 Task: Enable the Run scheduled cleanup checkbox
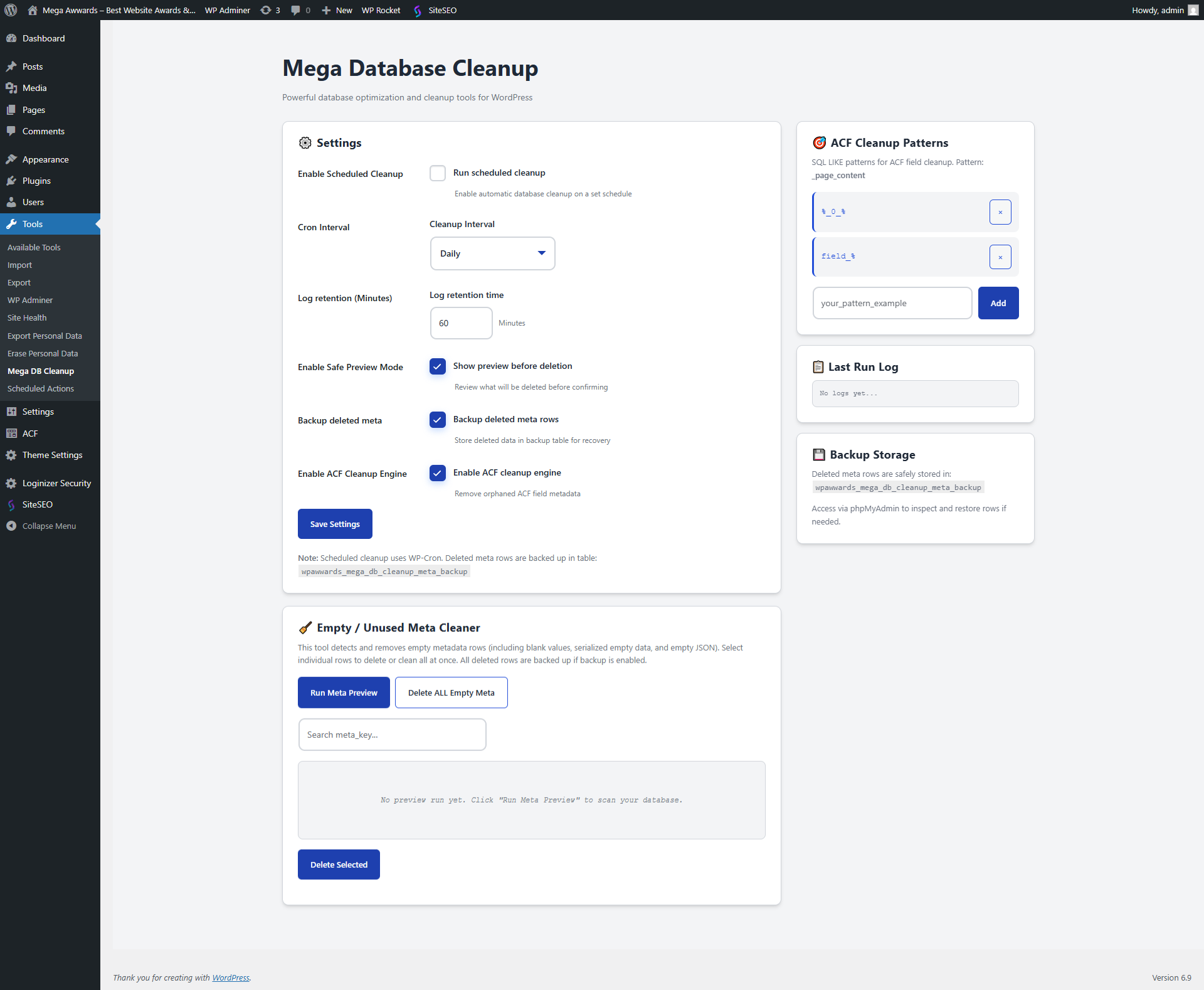click(438, 173)
